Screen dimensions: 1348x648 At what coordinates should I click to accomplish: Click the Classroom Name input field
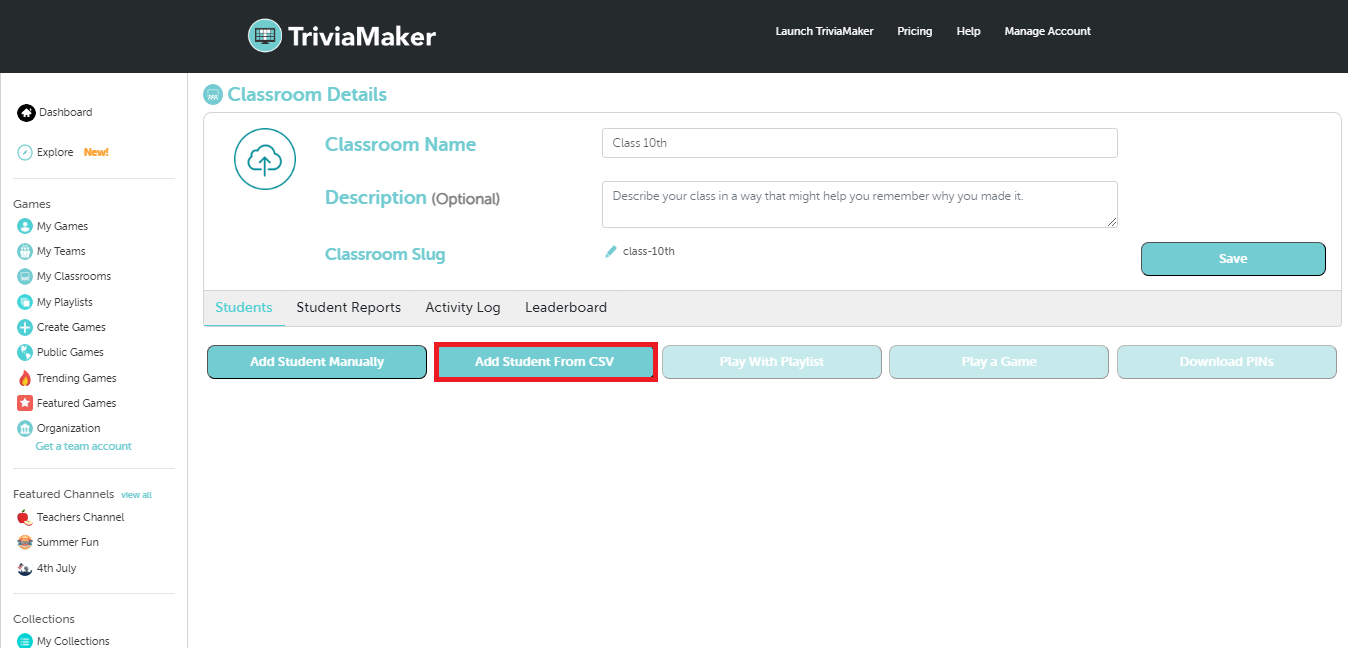coord(860,143)
